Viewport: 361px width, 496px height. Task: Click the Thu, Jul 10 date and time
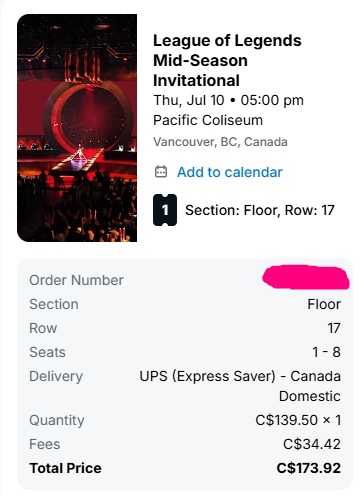coord(228,100)
